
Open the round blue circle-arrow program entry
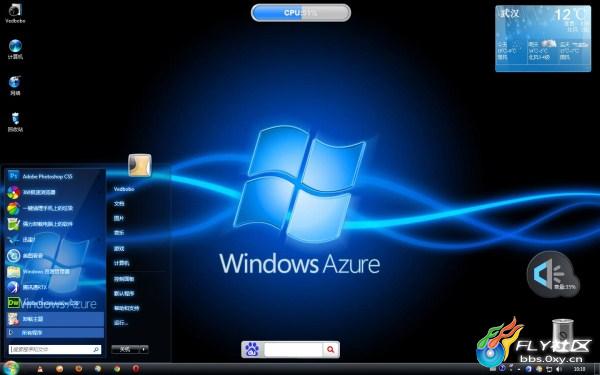click(x=55, y=256)
